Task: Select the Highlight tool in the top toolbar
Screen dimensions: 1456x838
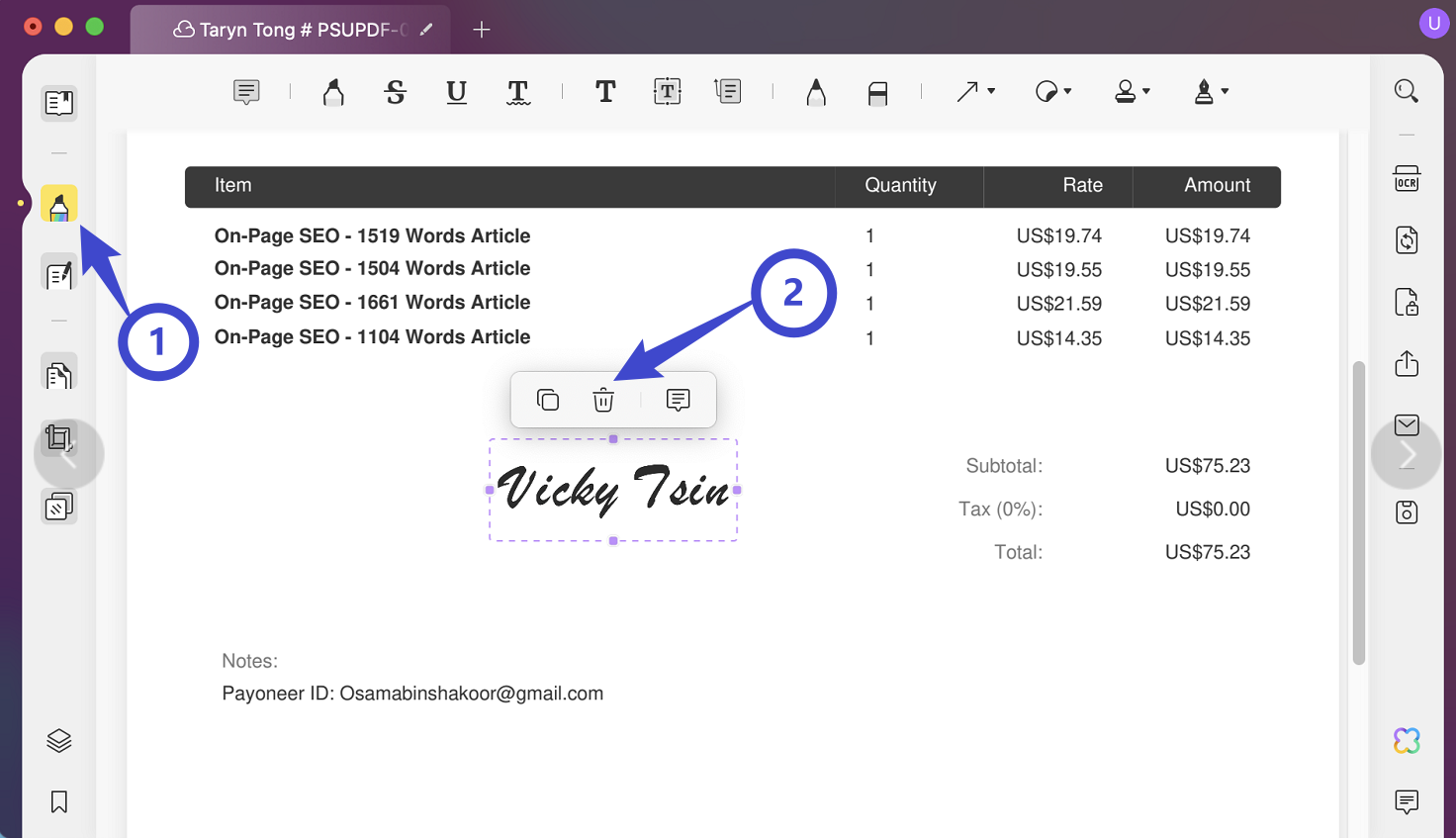Action: coord(333,91)
